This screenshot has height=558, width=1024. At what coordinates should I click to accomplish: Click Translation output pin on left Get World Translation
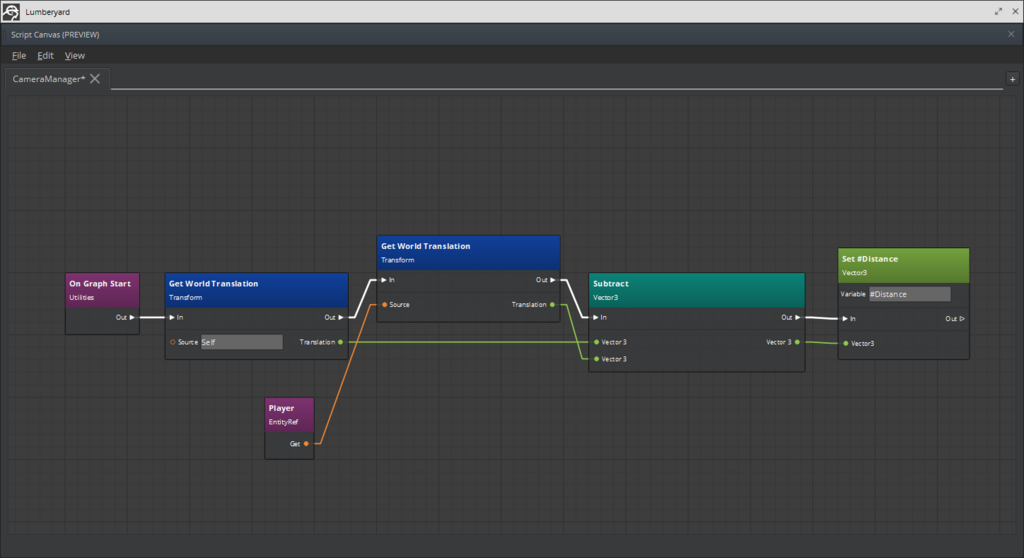tap(340, 342)
